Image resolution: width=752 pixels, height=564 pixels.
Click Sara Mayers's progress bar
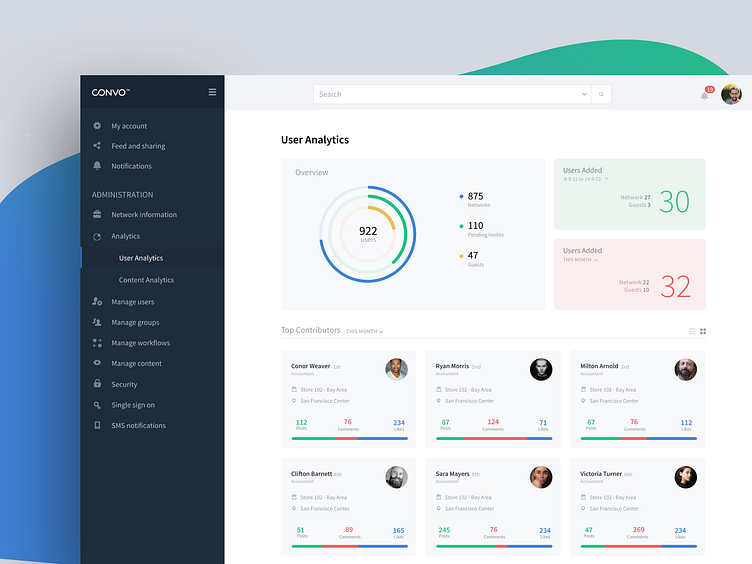[x=494, y=546]
